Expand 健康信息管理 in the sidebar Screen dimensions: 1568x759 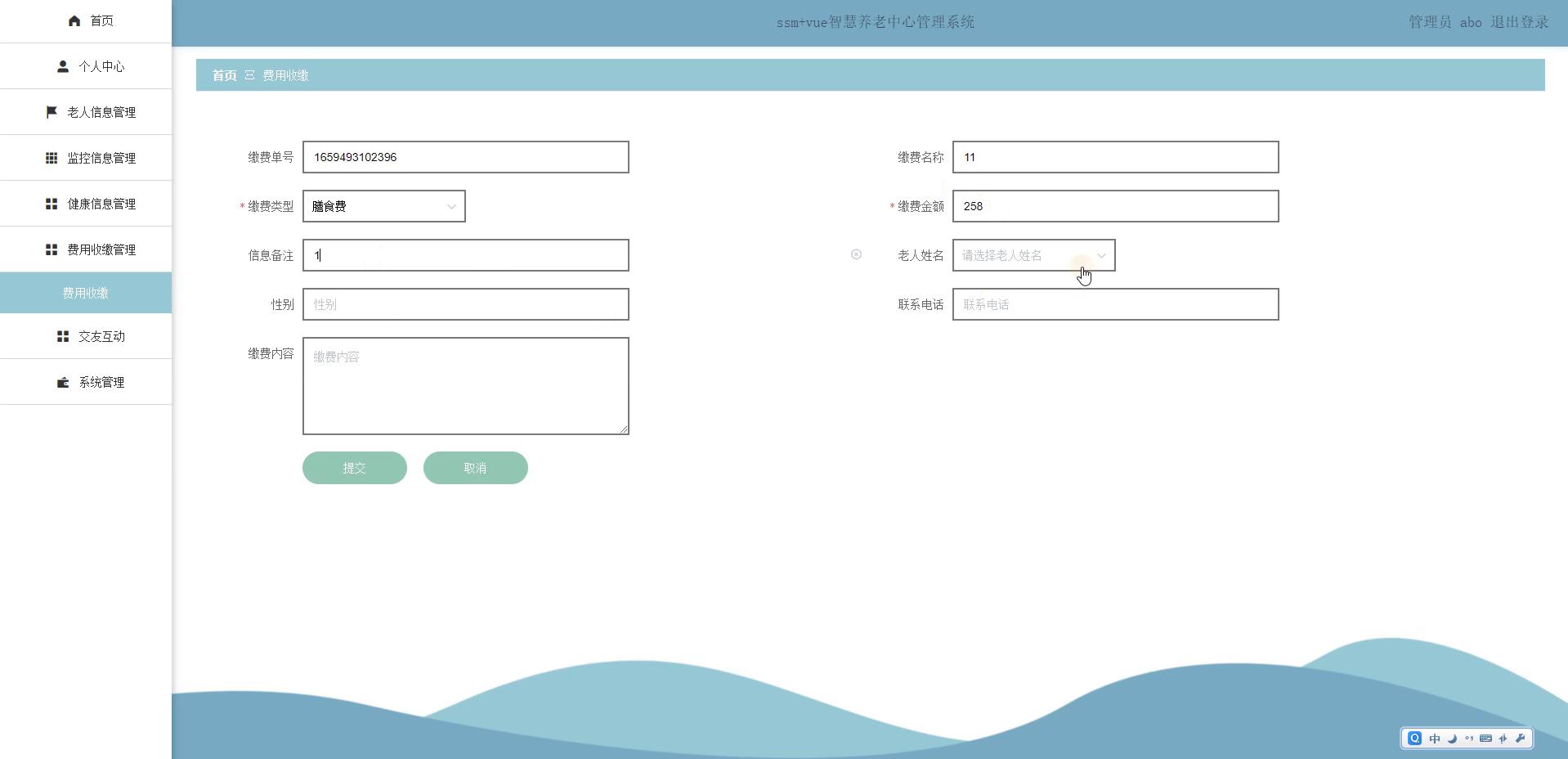click(x=86, y=204)
